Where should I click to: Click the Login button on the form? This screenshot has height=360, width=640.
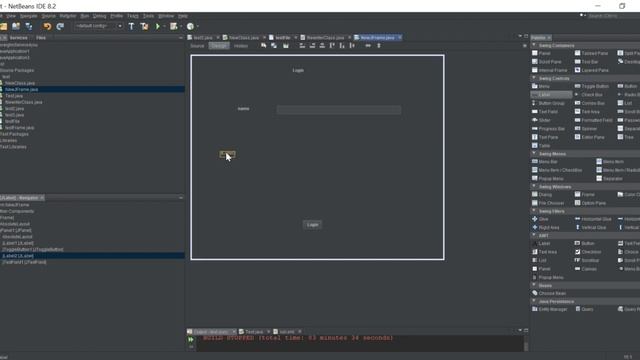312,225
